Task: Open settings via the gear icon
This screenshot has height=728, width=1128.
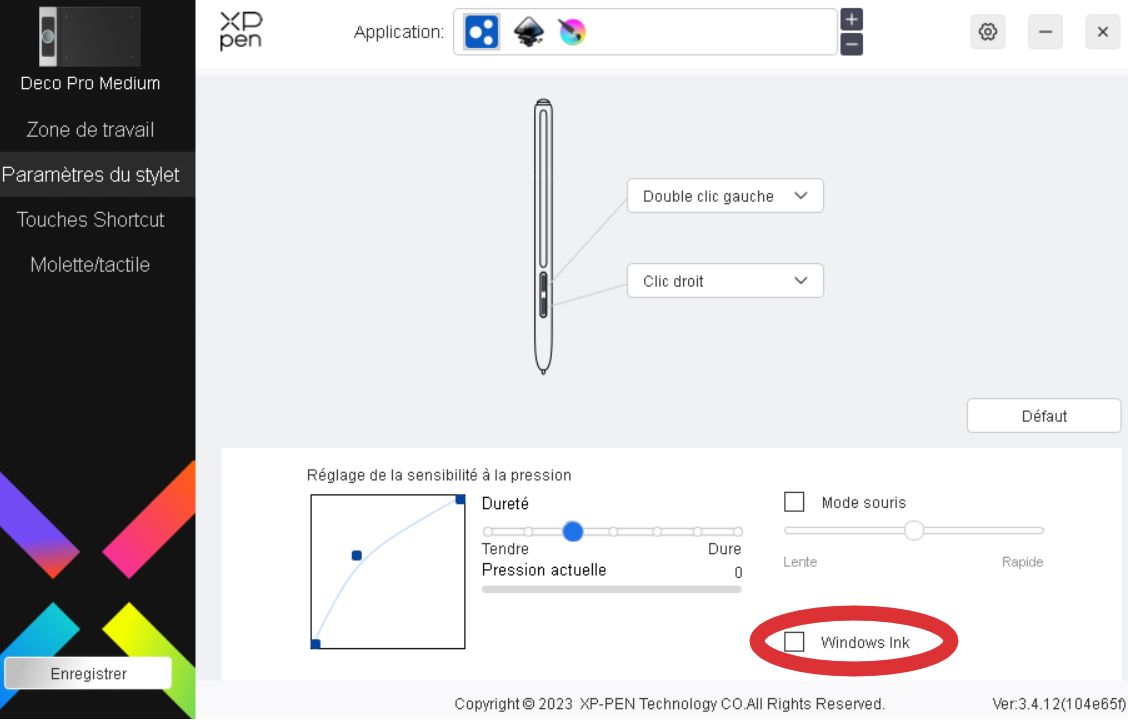Action: [x=988, y=32]
